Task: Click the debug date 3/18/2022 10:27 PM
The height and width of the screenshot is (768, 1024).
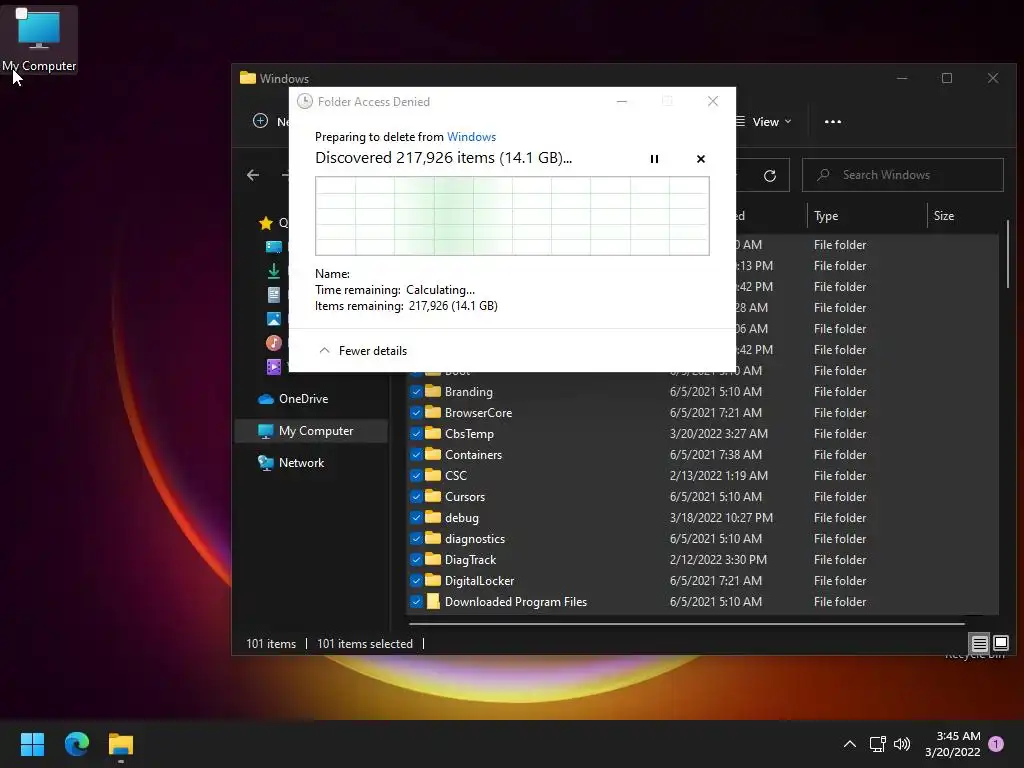Action: [x=721, y=518]
